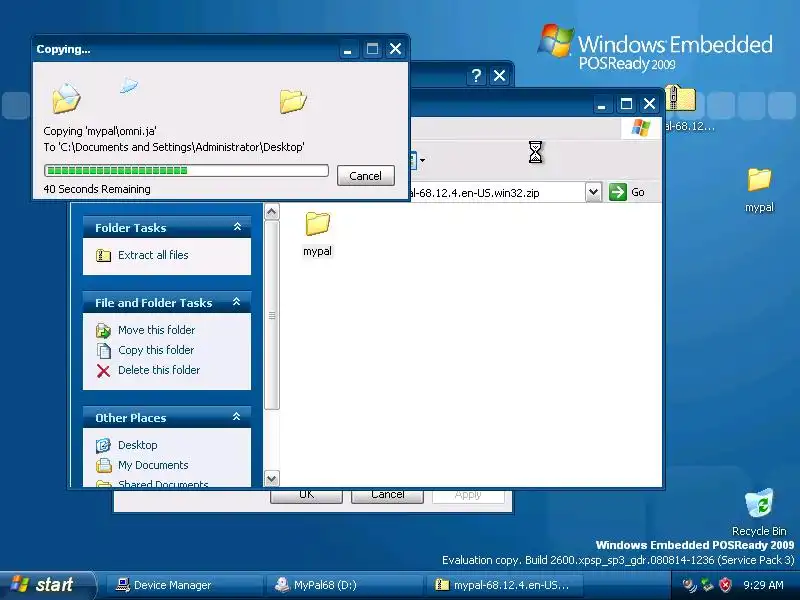Open the mypal folder in zip window
The width and height of the screenshot is (800, 600).
(317, 234)
